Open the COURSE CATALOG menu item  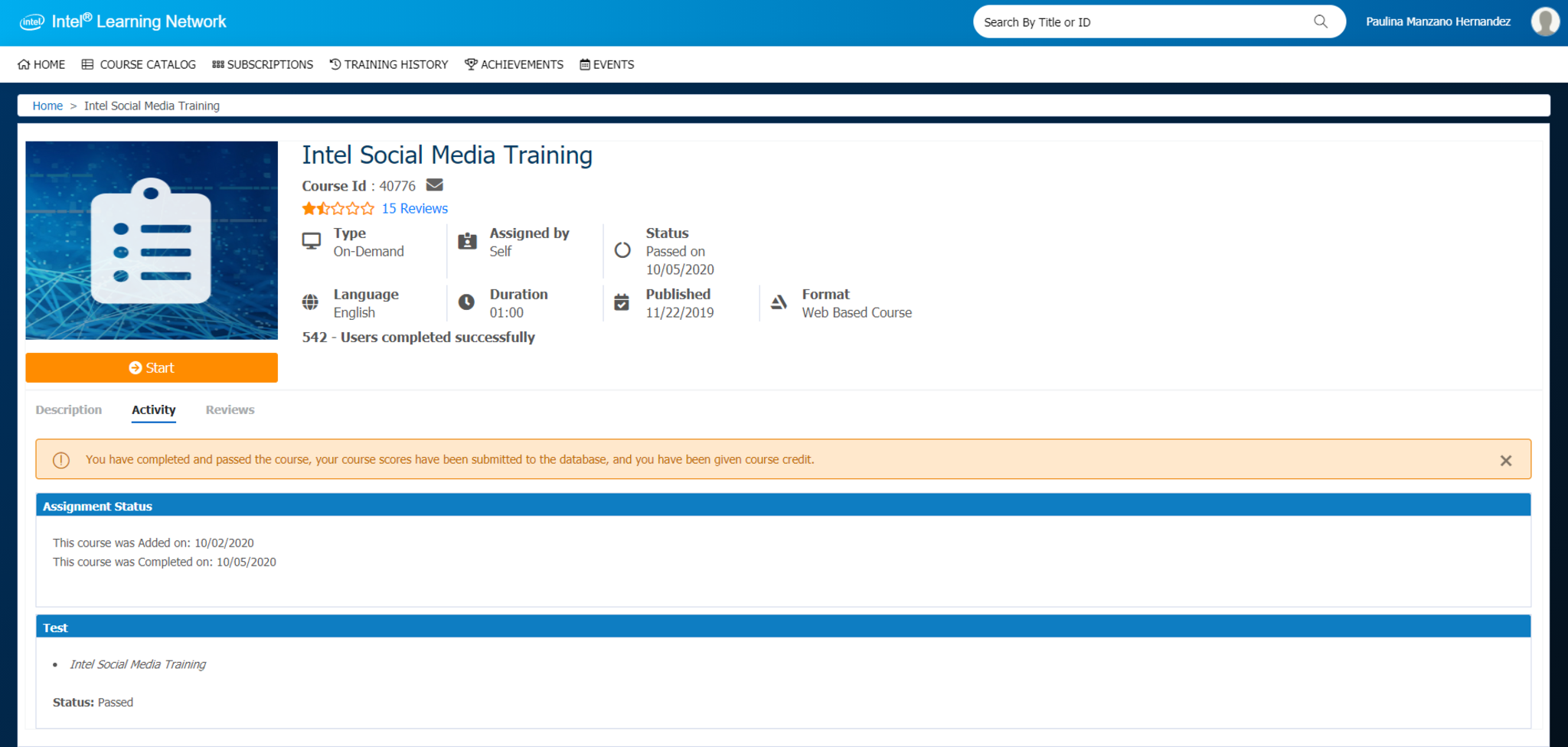pos(139,64)
